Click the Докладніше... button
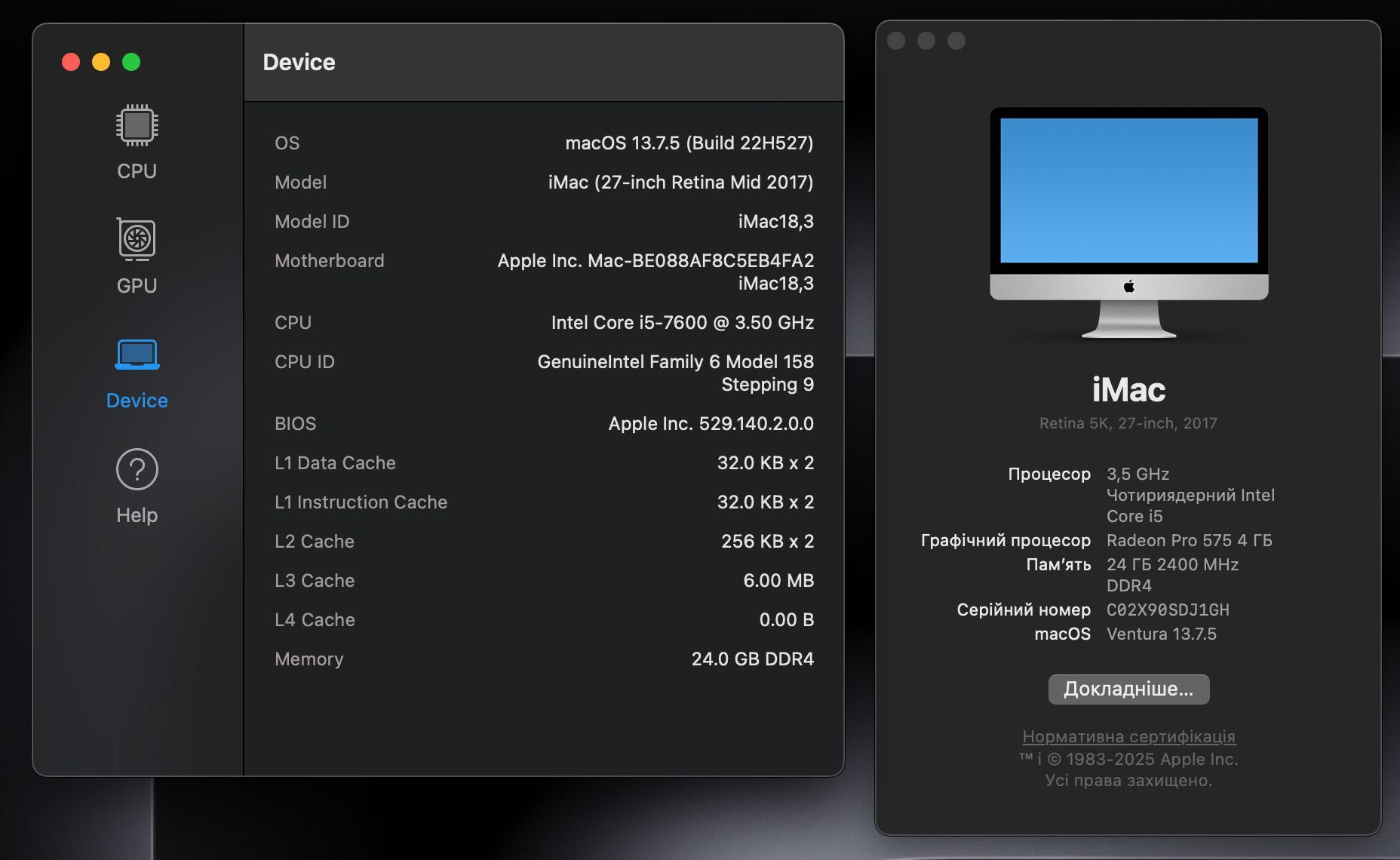This screenshot has height=860, width=1400. click(x=1128, y=689)
